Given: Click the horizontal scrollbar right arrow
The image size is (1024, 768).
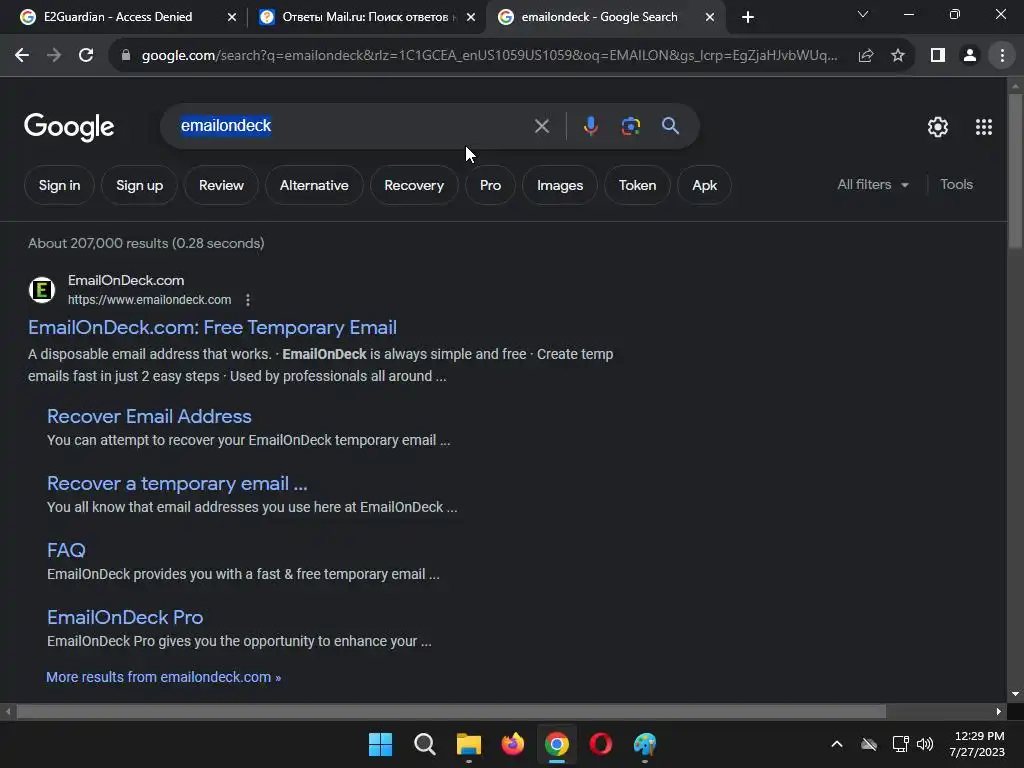Looking at the screenshot, I should click(999, 711).
